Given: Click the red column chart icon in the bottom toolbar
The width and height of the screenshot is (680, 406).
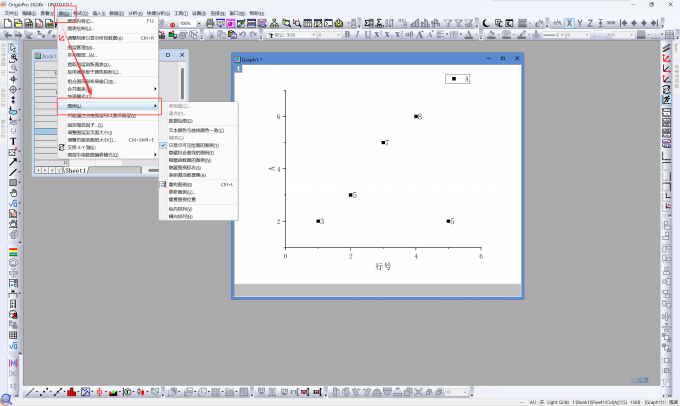Looking at the screenshot, I should (71, 393).
